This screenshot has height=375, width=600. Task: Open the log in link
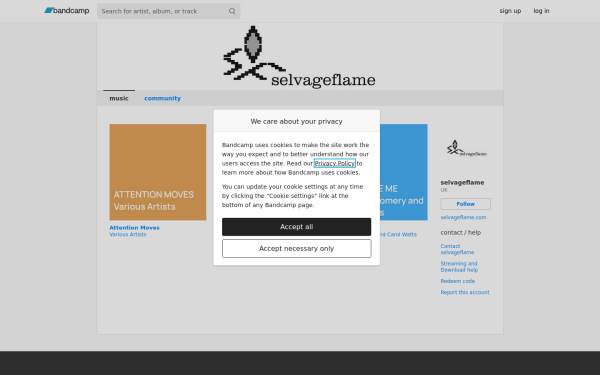click(x=541, y=11)
